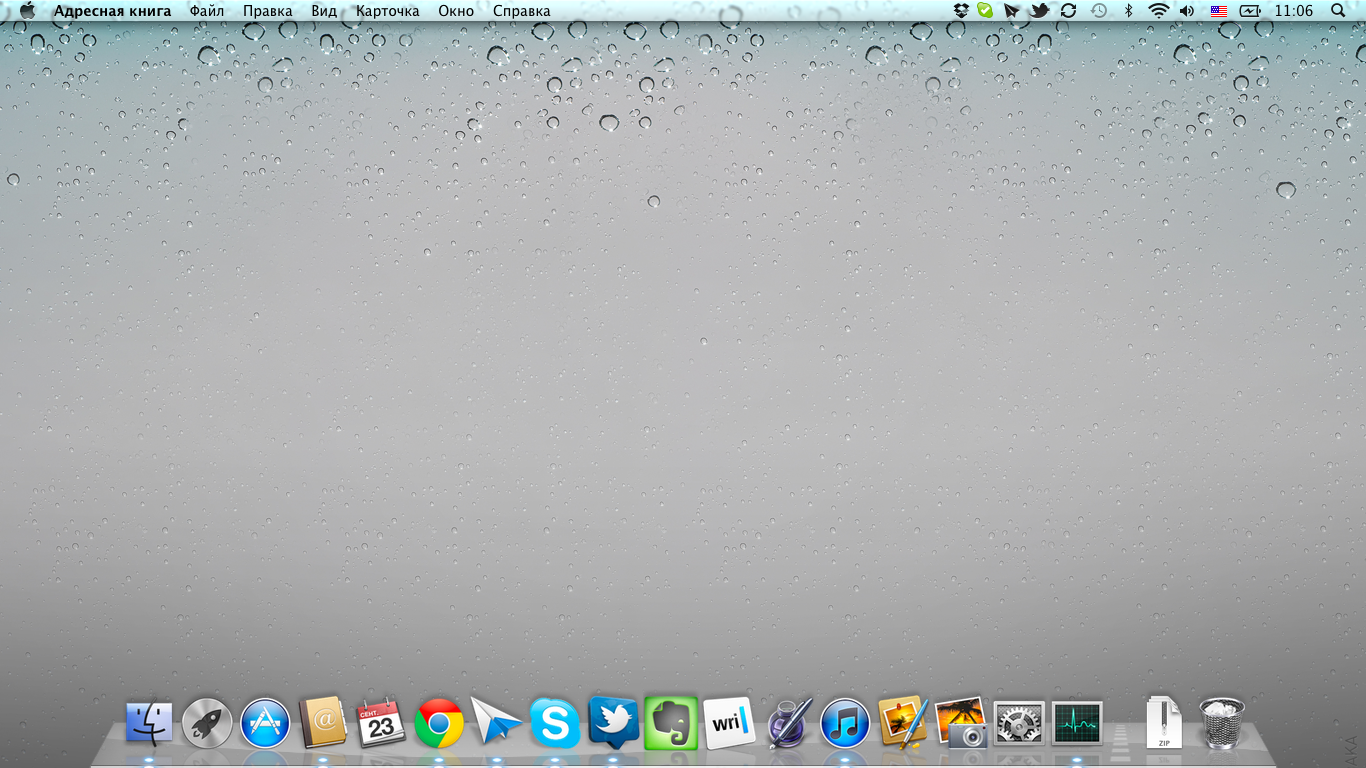Open Sparrow mail paper-plane icon in dock
This screenshot has height=768, width=1366.
(x=497, y=723)
